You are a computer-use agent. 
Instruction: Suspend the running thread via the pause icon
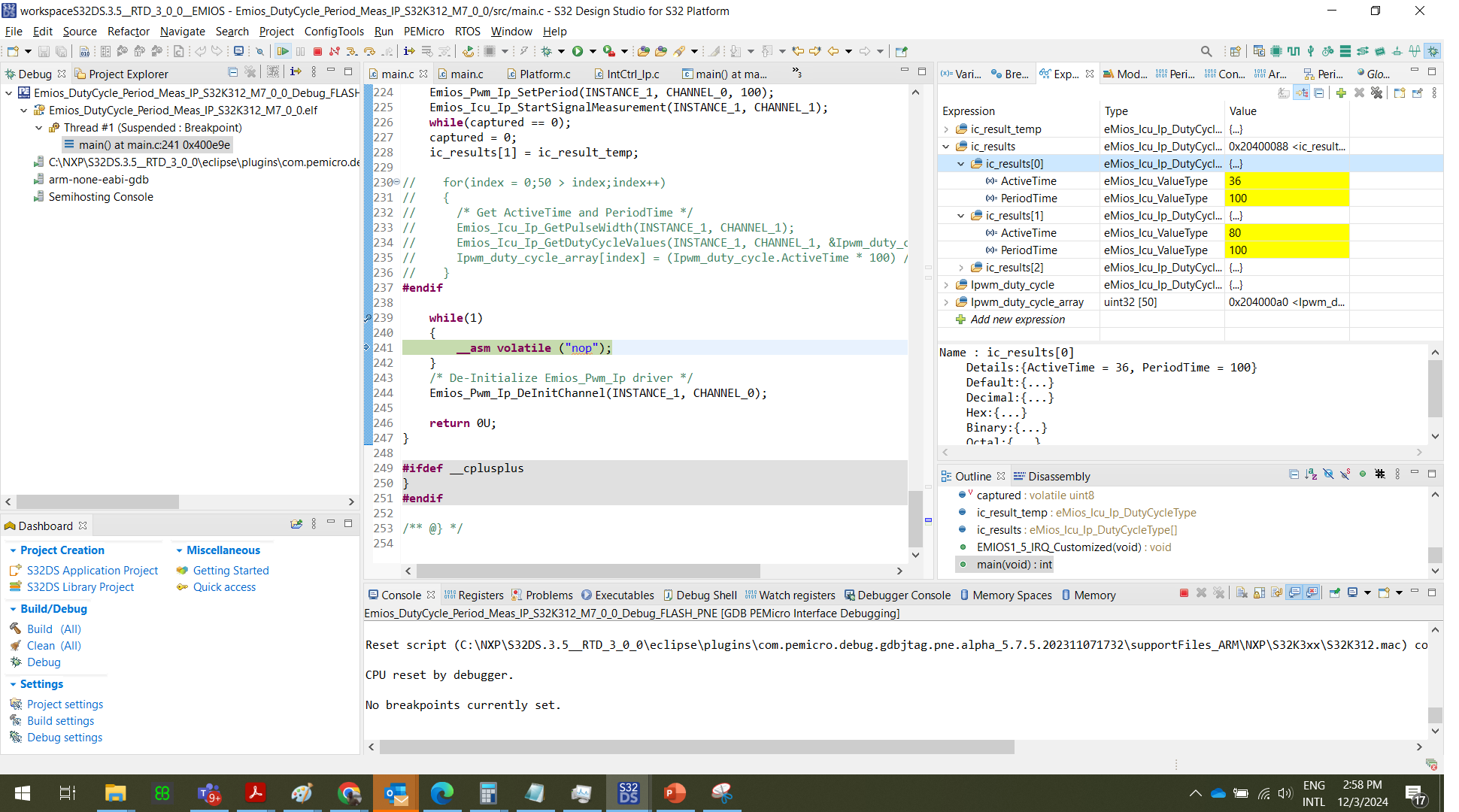pyautogui.click(x=301, y=50)
